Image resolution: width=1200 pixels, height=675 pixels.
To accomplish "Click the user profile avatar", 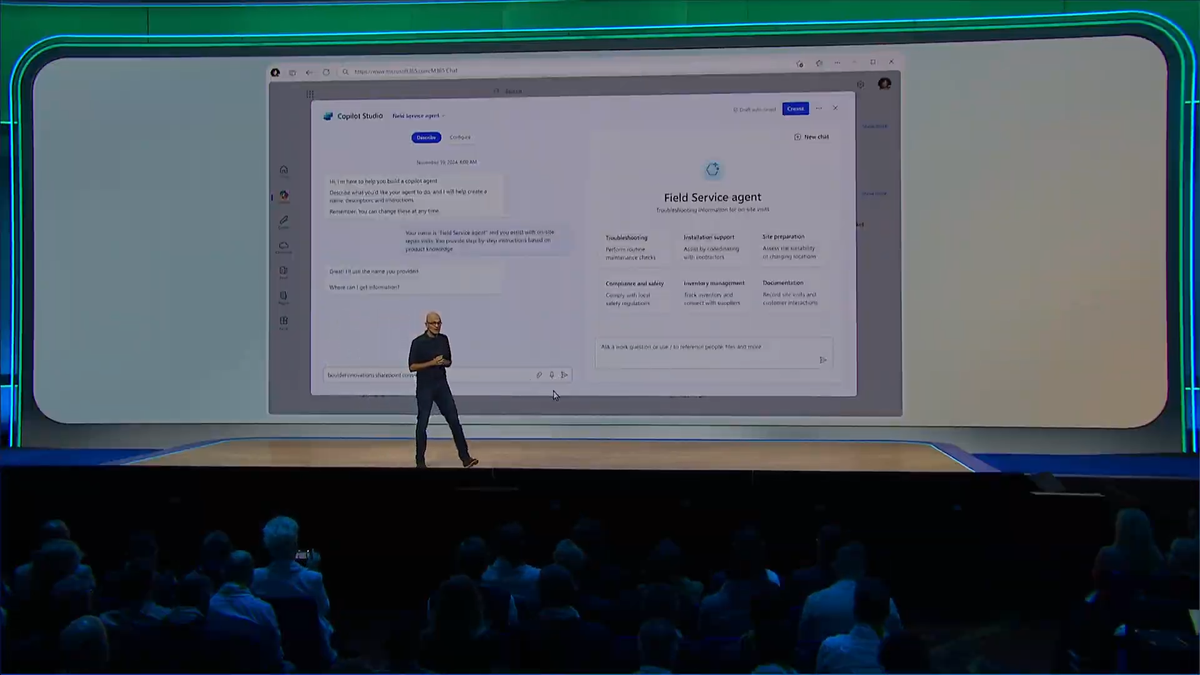I will coord(882,85).
